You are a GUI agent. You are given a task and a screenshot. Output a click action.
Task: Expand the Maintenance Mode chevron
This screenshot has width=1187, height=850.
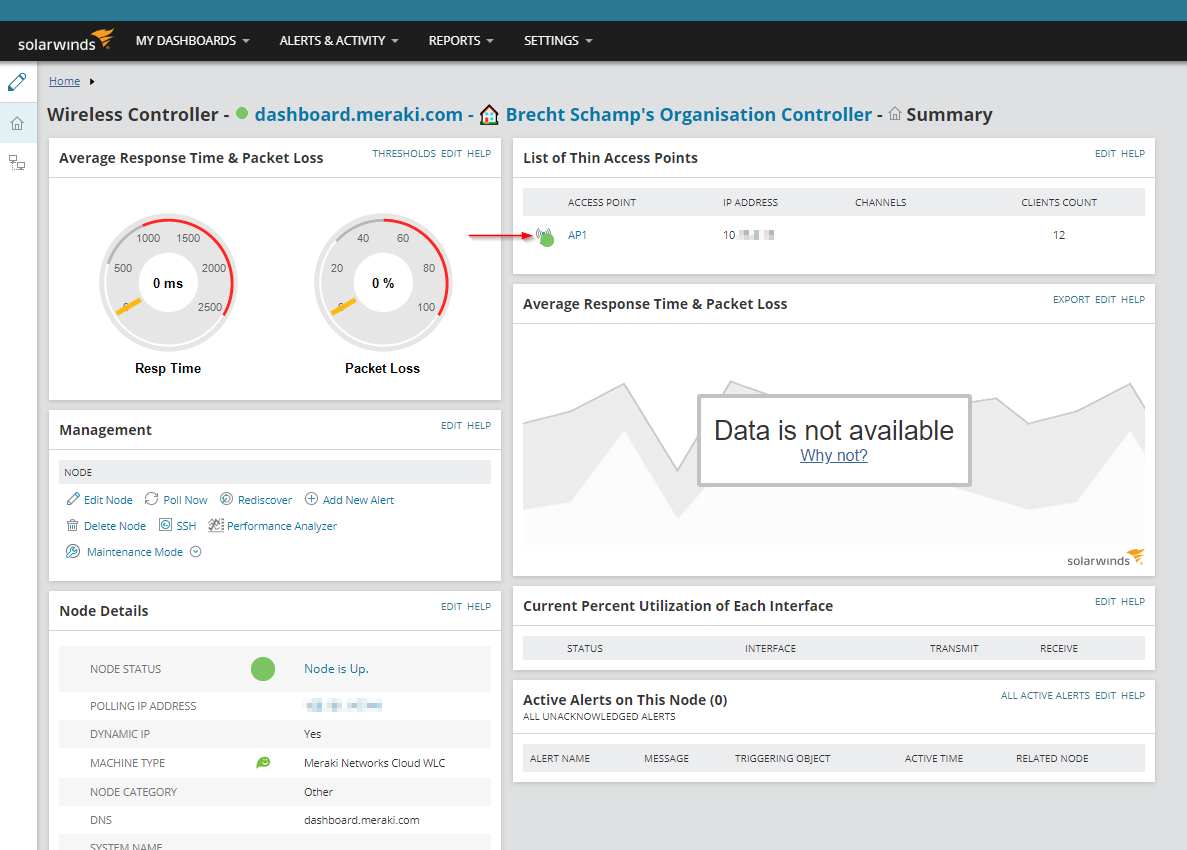click(196, 551)
